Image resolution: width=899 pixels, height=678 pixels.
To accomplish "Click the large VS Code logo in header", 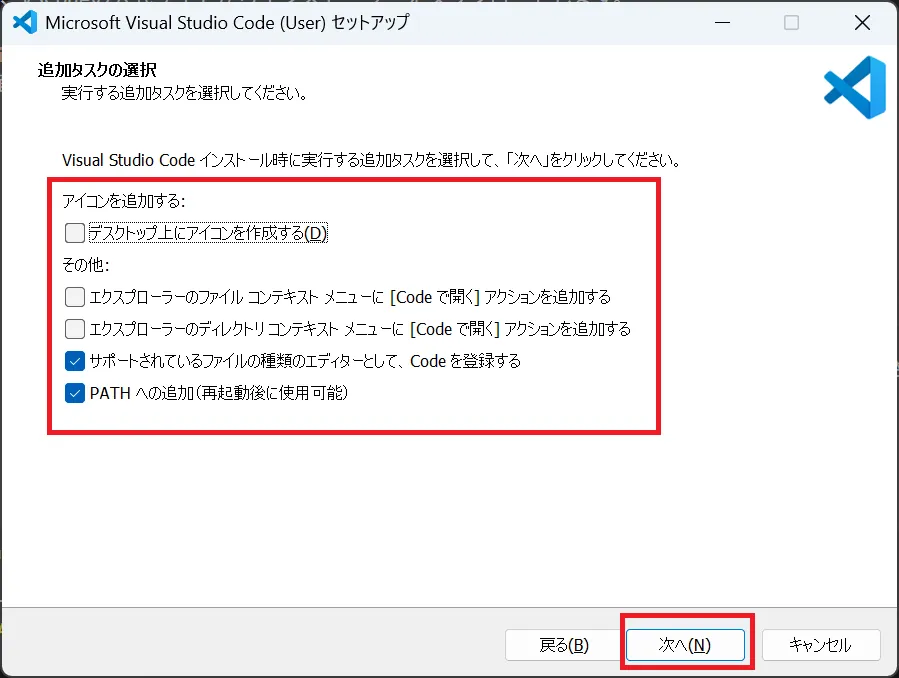I will coord(855,87).
